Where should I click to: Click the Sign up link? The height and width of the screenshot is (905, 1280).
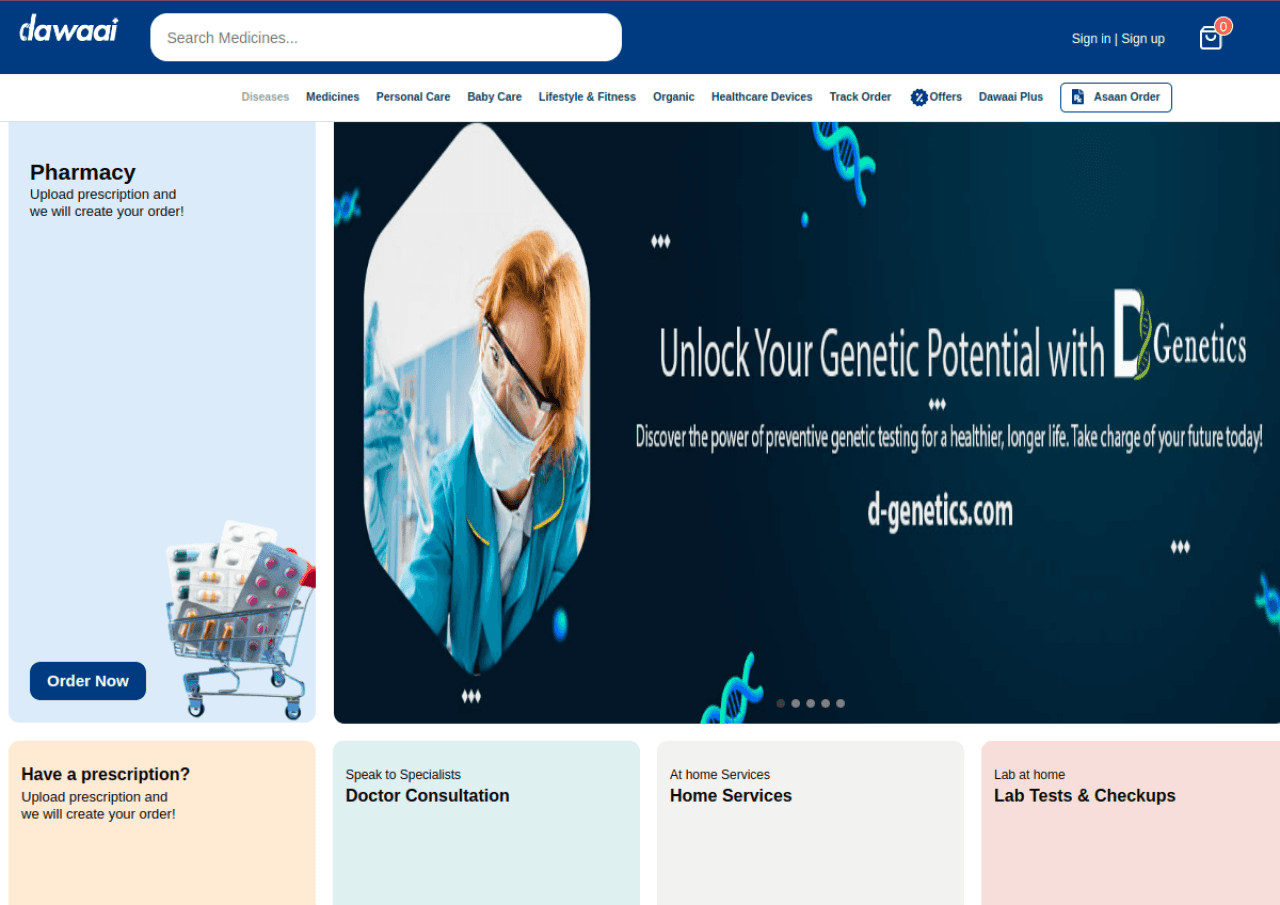(x=1143, y=39)
